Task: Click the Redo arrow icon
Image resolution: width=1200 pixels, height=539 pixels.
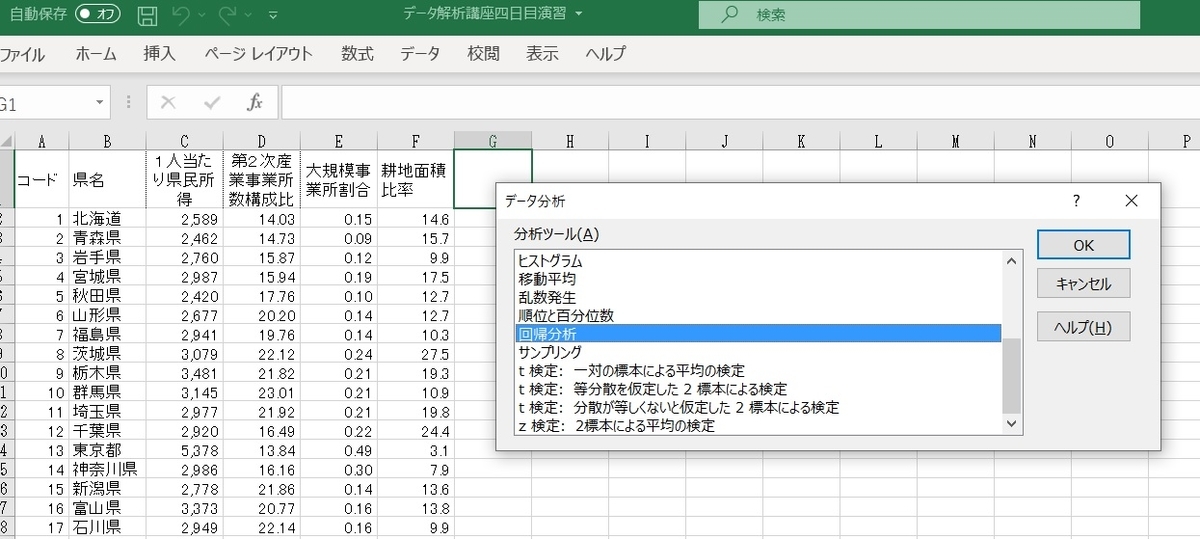Action: coord(227,16)
